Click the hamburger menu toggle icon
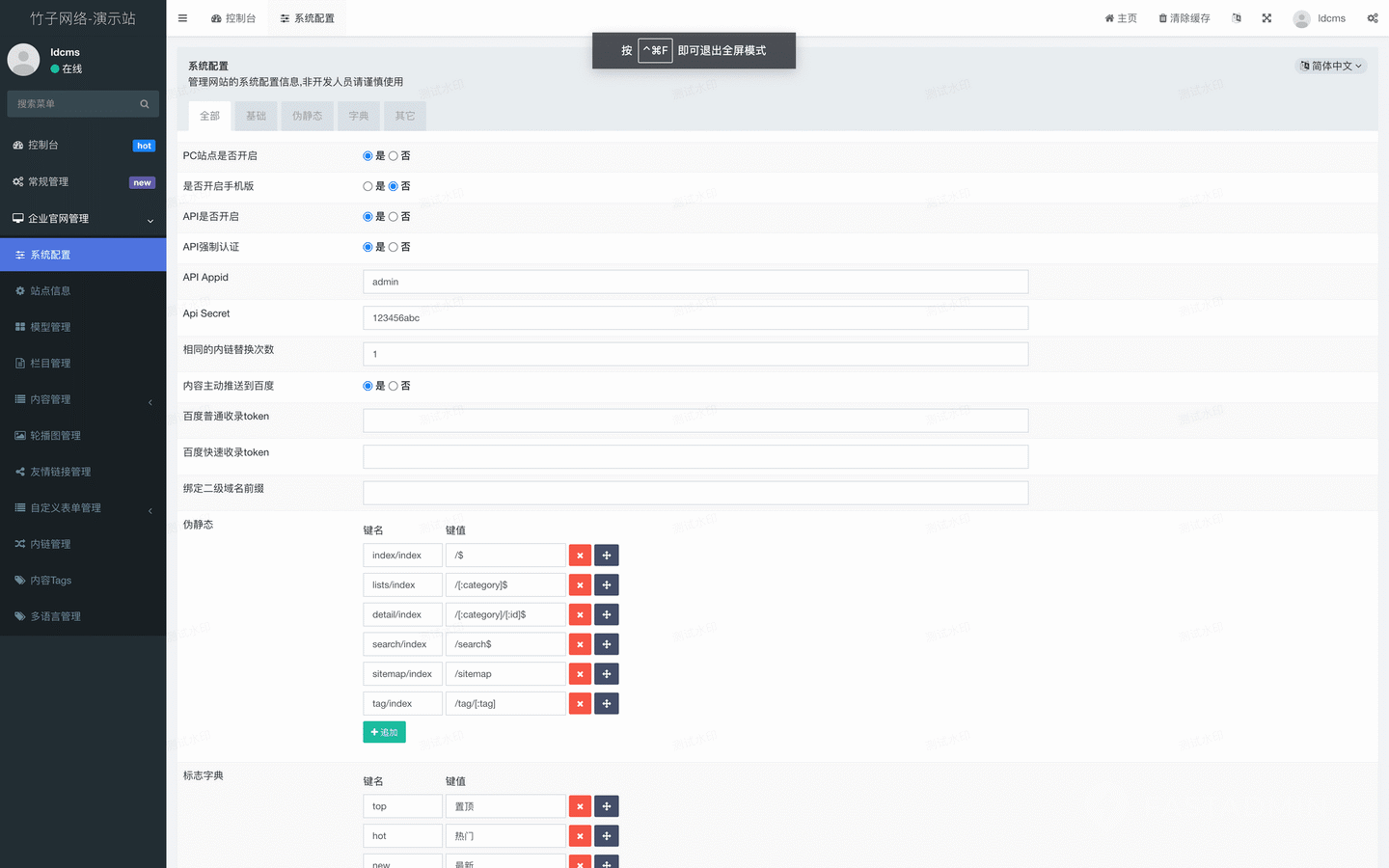 [x=182, y=18]
